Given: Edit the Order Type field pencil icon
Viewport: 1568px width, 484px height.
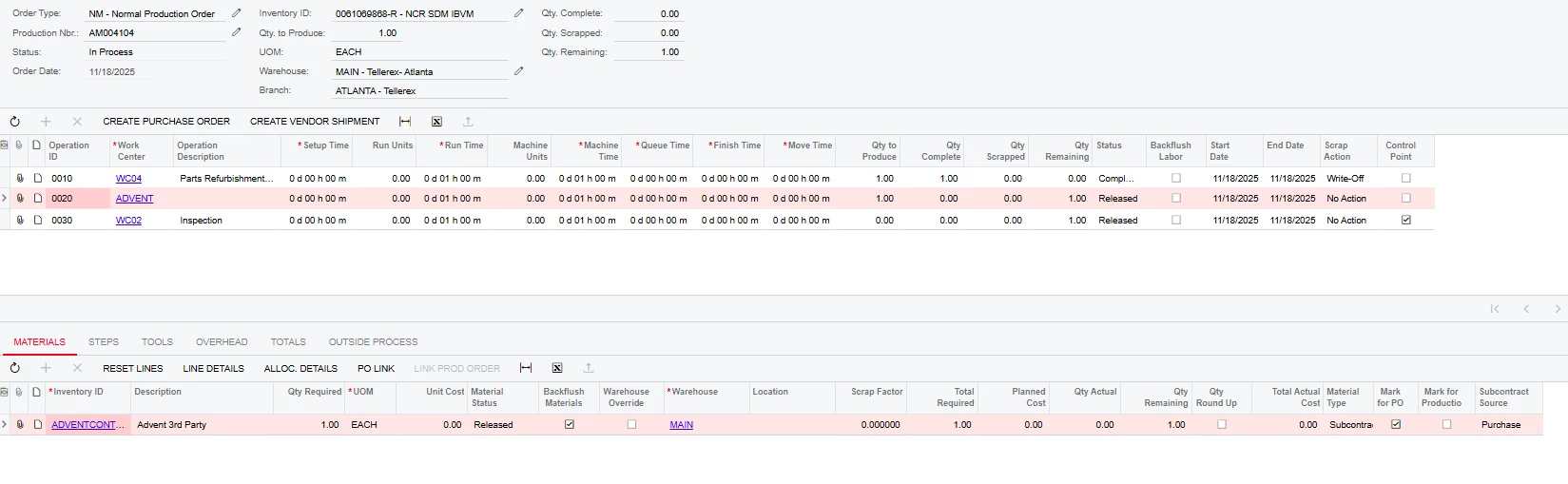Looking at the screenshot, I should (x=237, y=13).
